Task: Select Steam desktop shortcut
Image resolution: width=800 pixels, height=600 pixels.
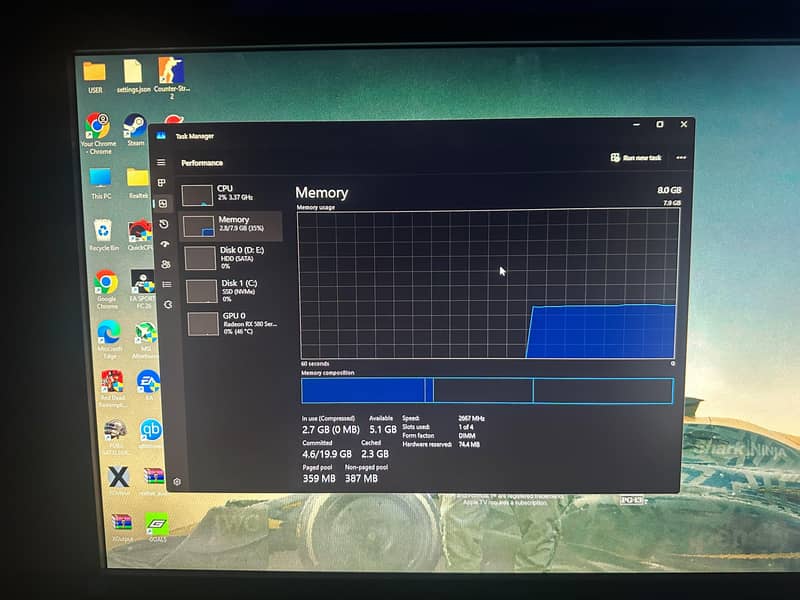Action: 135,130
